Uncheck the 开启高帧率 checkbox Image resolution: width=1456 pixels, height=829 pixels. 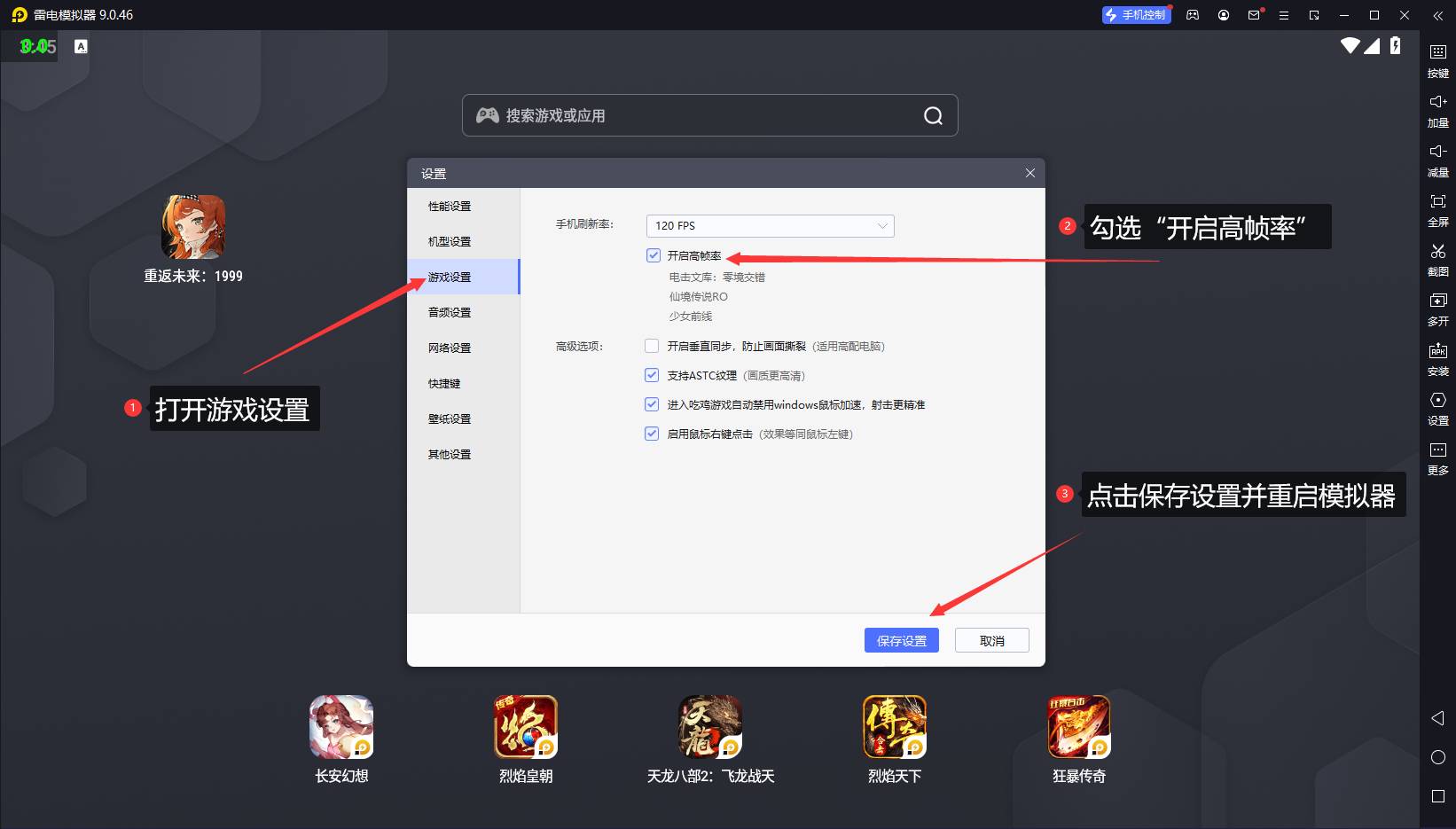654,255
